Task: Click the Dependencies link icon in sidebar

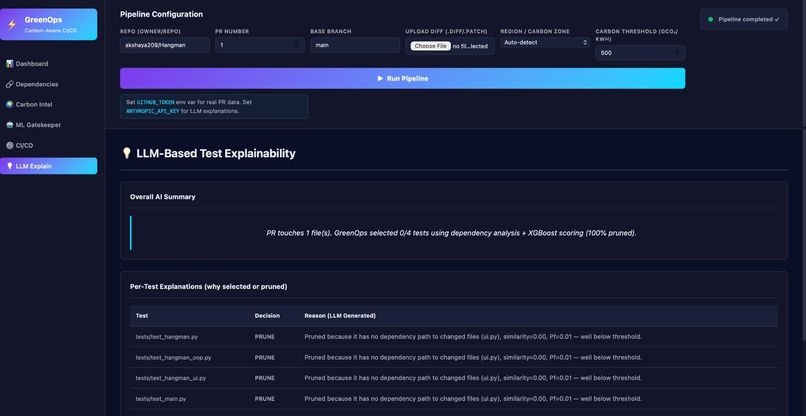Action: coord(9,84)
